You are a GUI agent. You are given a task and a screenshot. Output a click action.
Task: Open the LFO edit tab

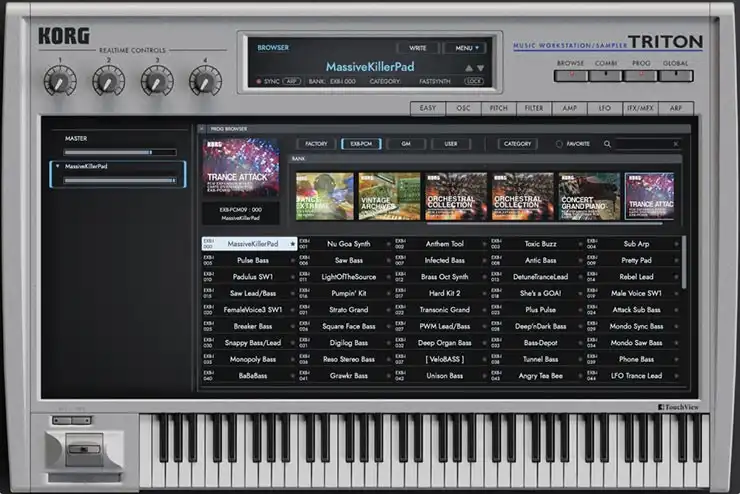point(605,108)
